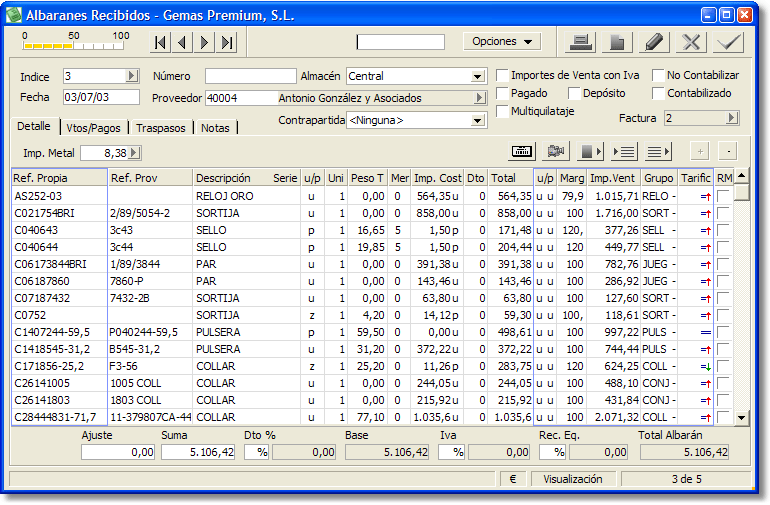Open the Notas tab

(215, 128)
